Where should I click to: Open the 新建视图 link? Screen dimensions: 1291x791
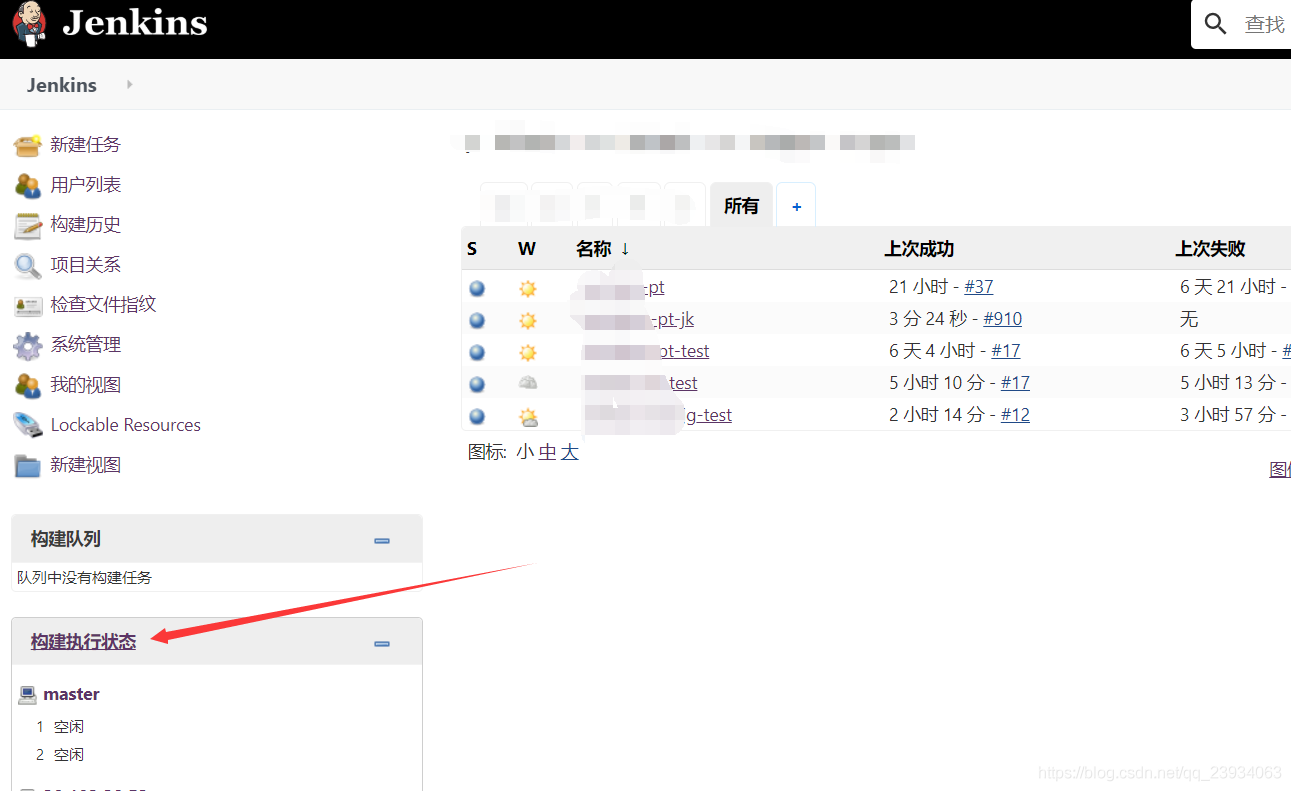click(x=86, y=465)
